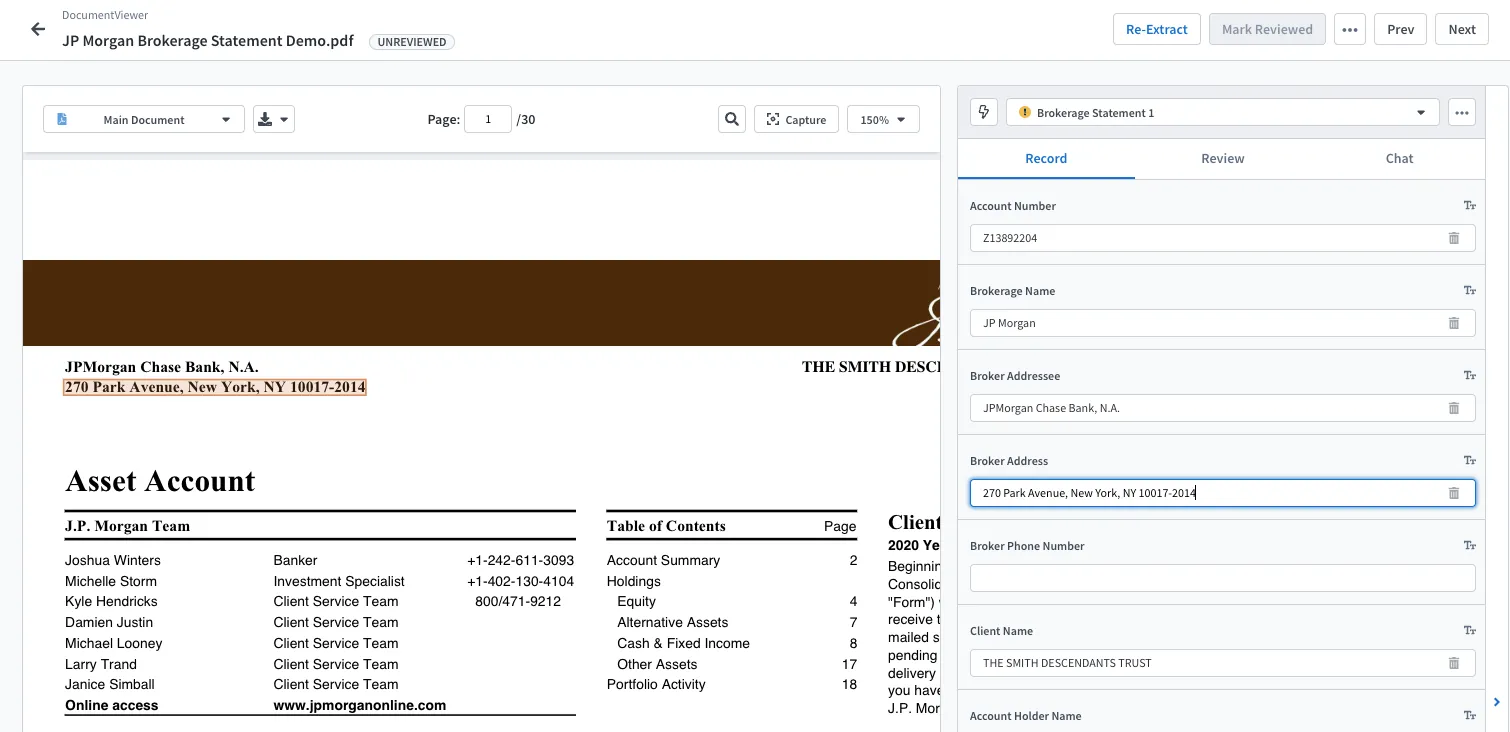1510x732 pixels.
Task: Open the 150% zoom dropdown
Action: 883,120
